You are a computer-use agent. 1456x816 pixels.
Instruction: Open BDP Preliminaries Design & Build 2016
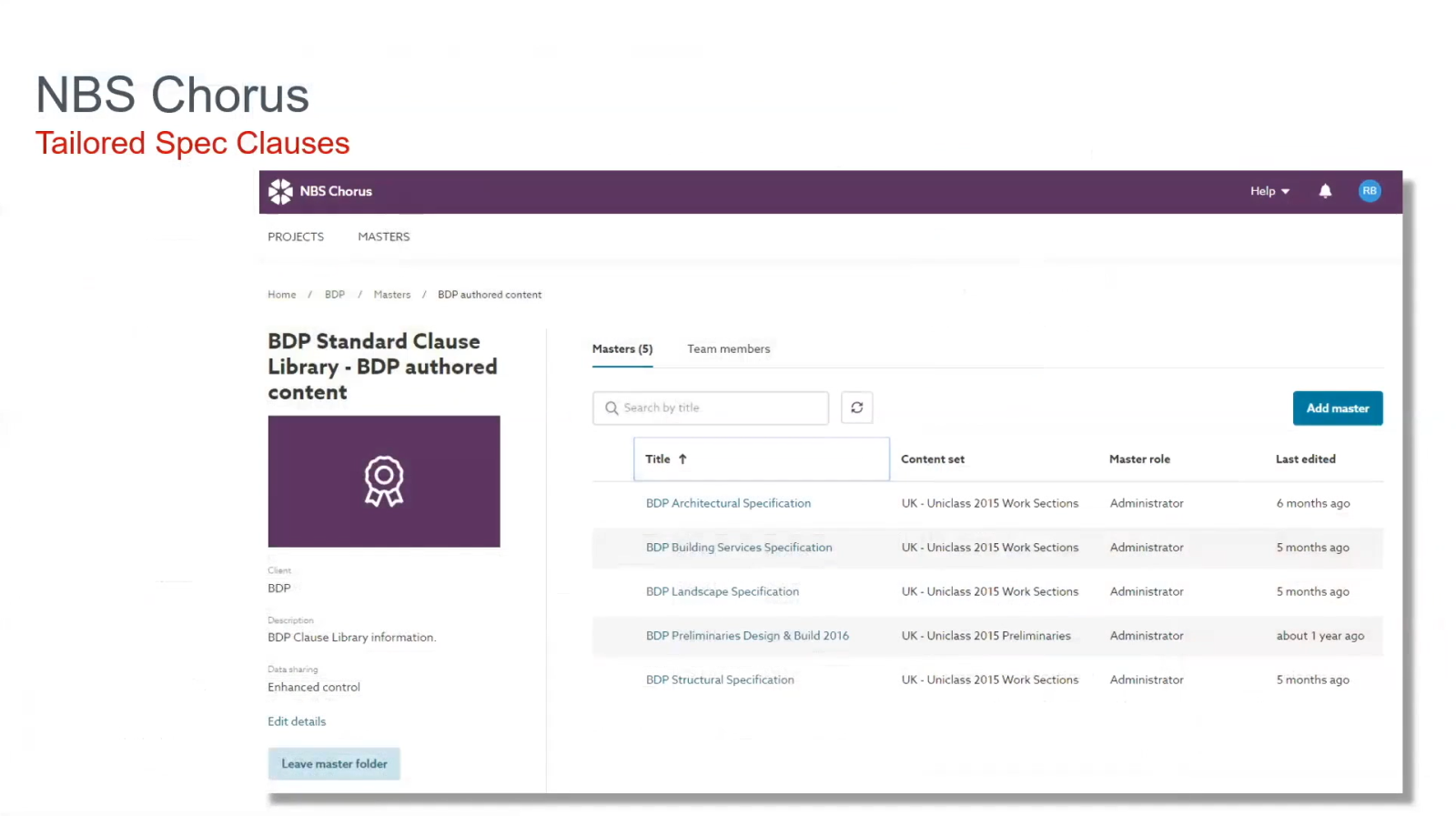(x=747, y=636)
